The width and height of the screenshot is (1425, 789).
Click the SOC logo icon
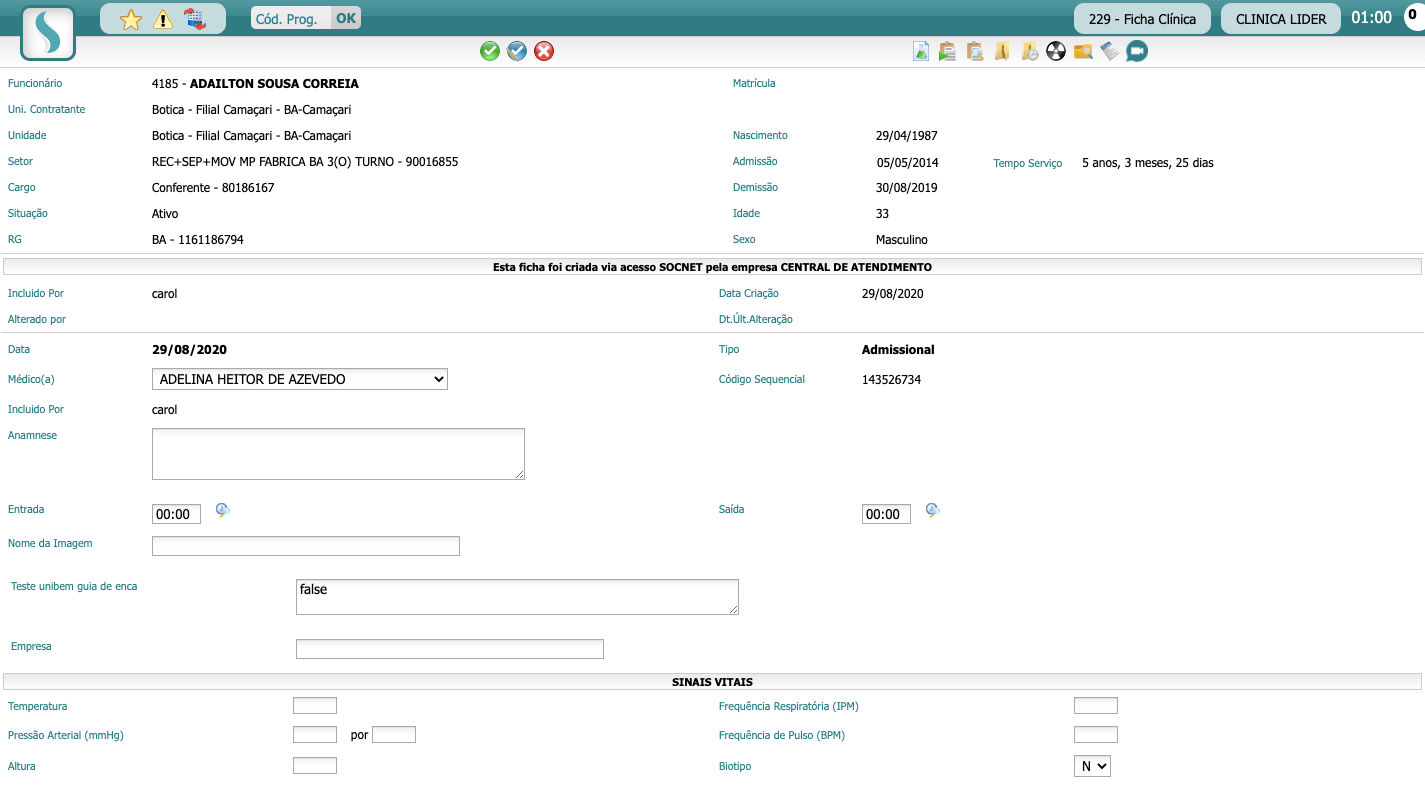click(48, 33)
